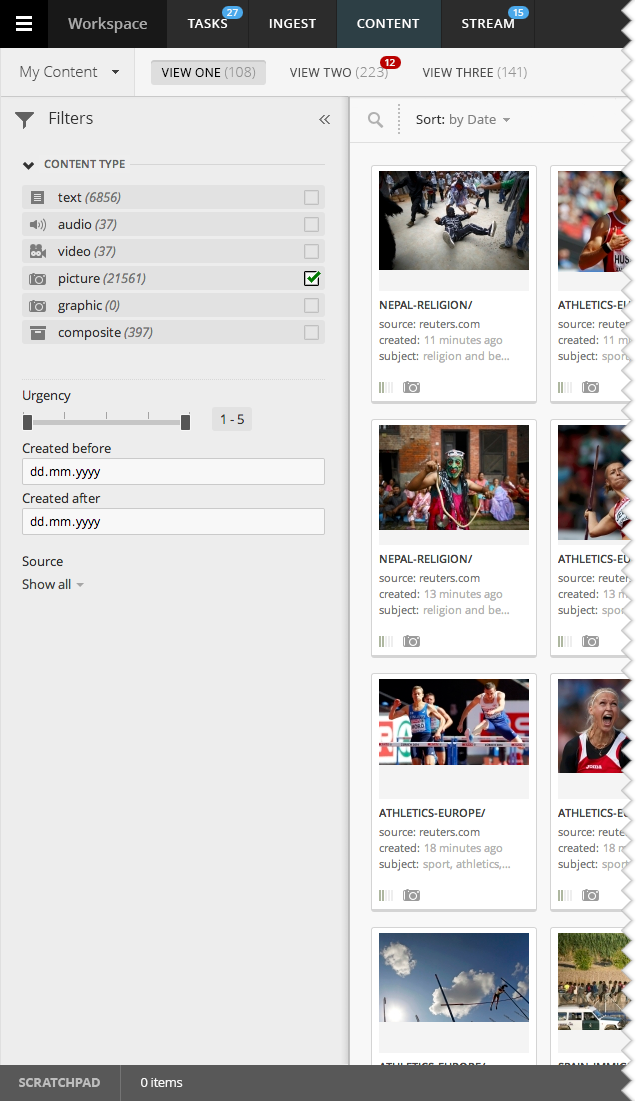Click the Workspace title link
This screenshot has height=1101, width=640.
pos(107,24)
